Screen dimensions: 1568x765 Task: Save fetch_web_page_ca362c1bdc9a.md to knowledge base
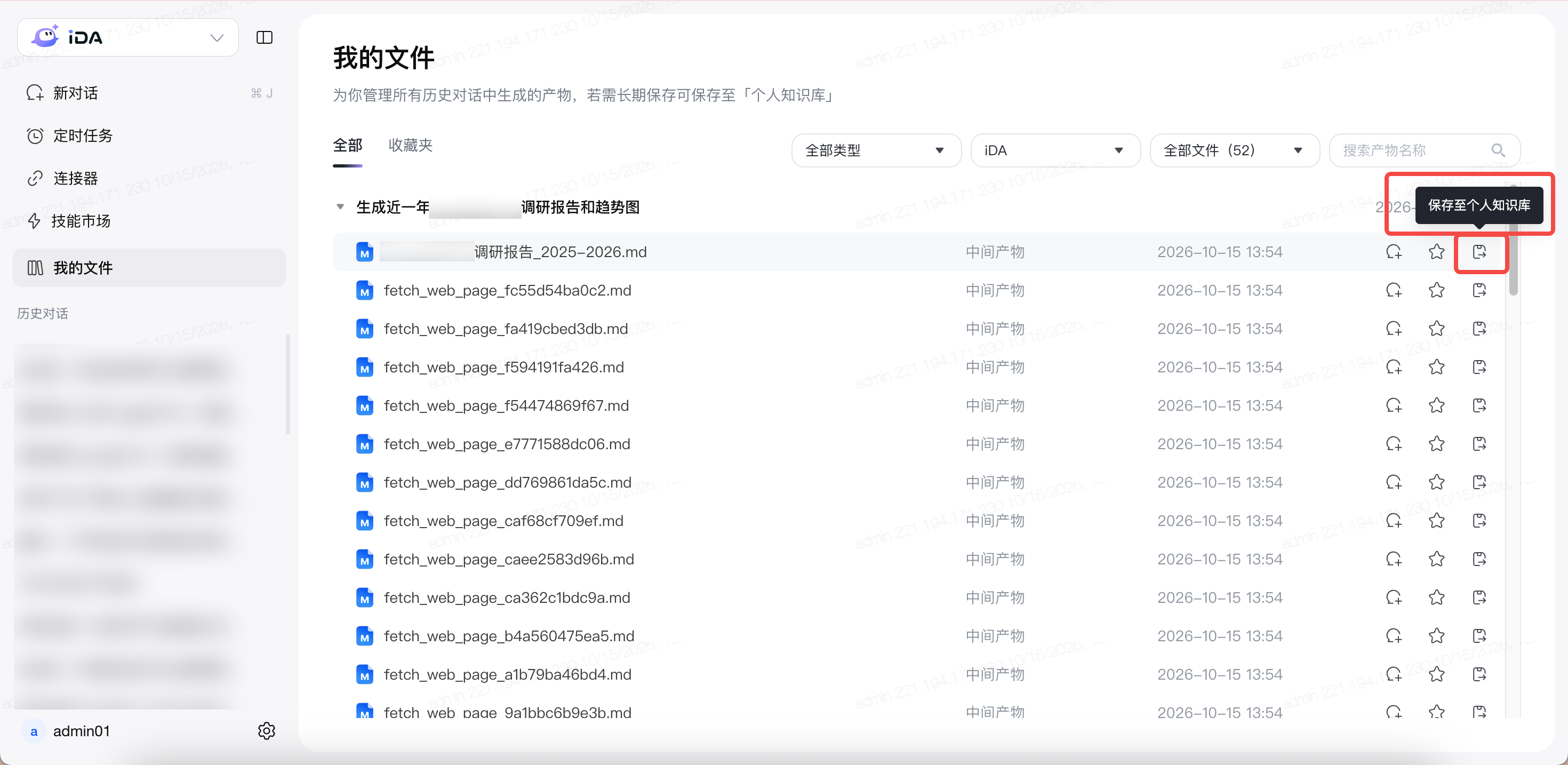point(1479,597)
